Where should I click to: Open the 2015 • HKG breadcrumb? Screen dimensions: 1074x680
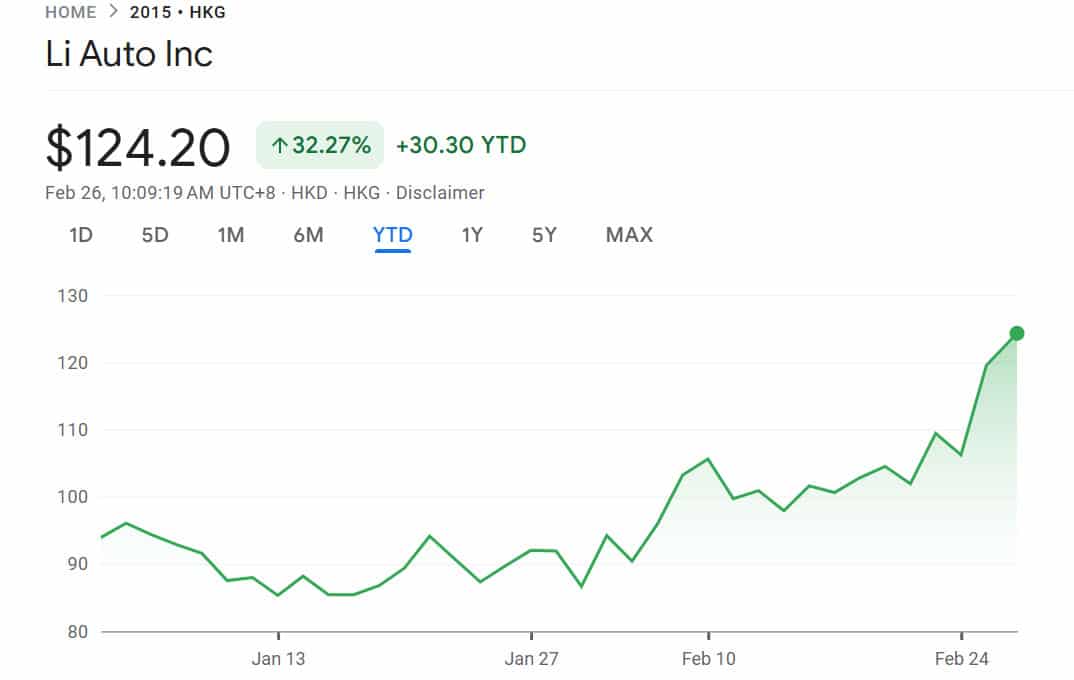[x=177, y=12]
